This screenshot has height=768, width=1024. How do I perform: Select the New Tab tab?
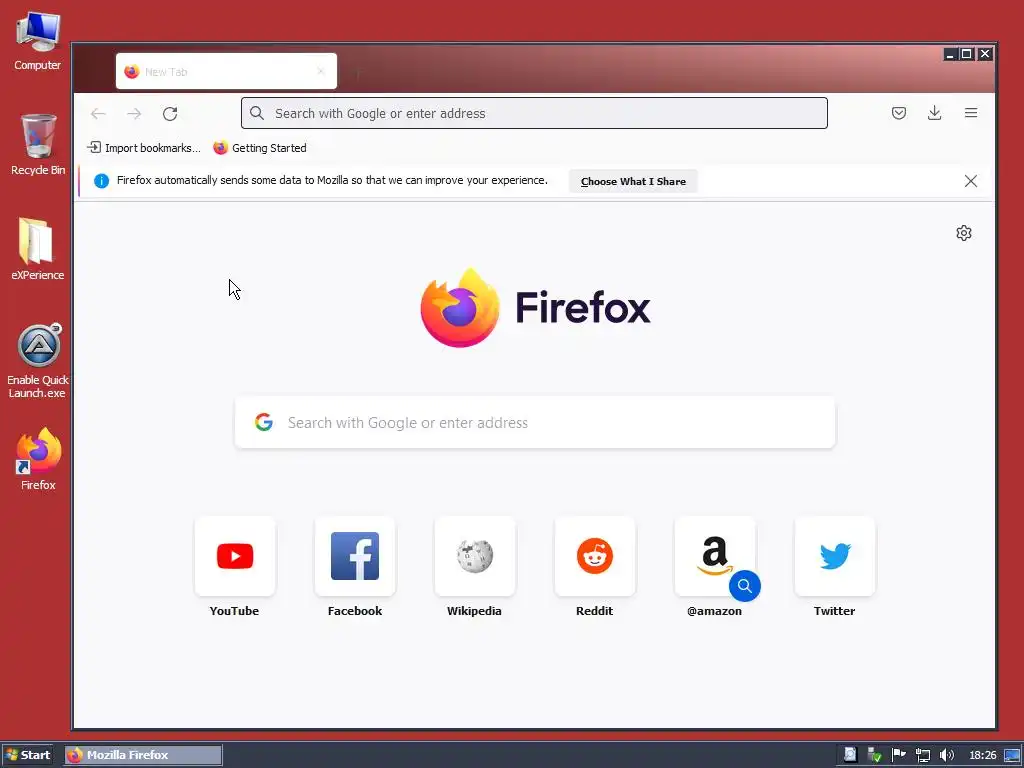pyautogui.click(x=226, y=71)
